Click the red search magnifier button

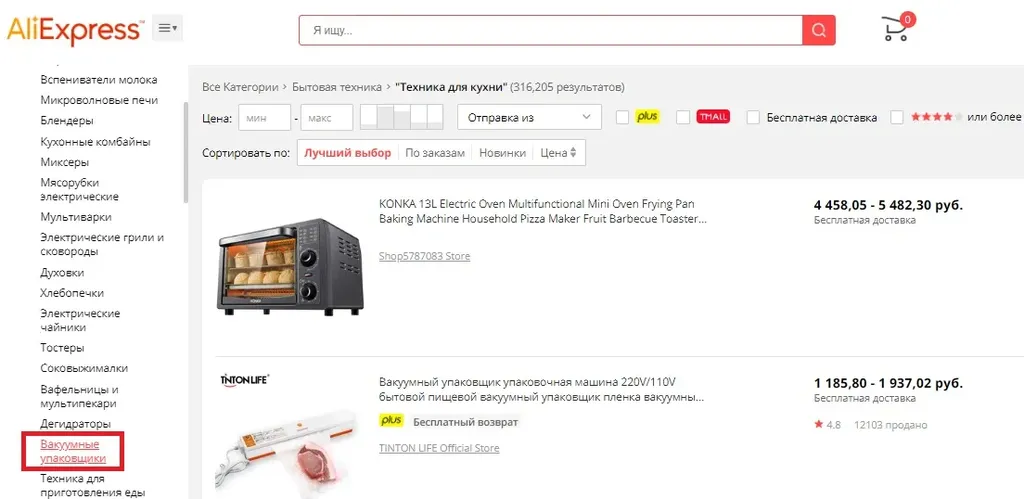coord(819,30)
